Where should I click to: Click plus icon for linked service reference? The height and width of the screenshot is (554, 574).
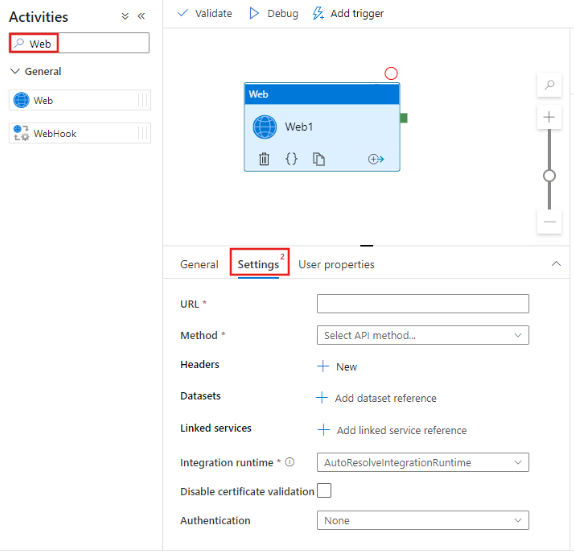pyautogui.click(x=324, y=430)
